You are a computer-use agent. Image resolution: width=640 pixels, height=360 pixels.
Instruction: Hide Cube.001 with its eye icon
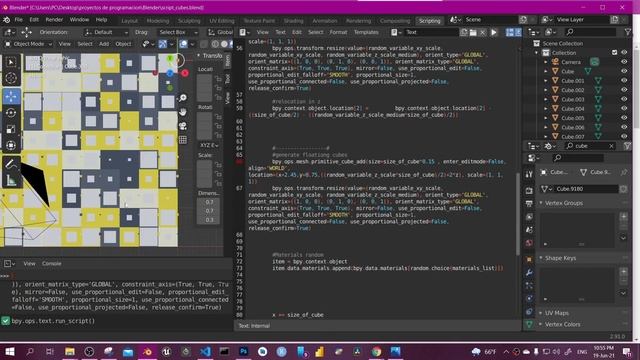[624, 81]
